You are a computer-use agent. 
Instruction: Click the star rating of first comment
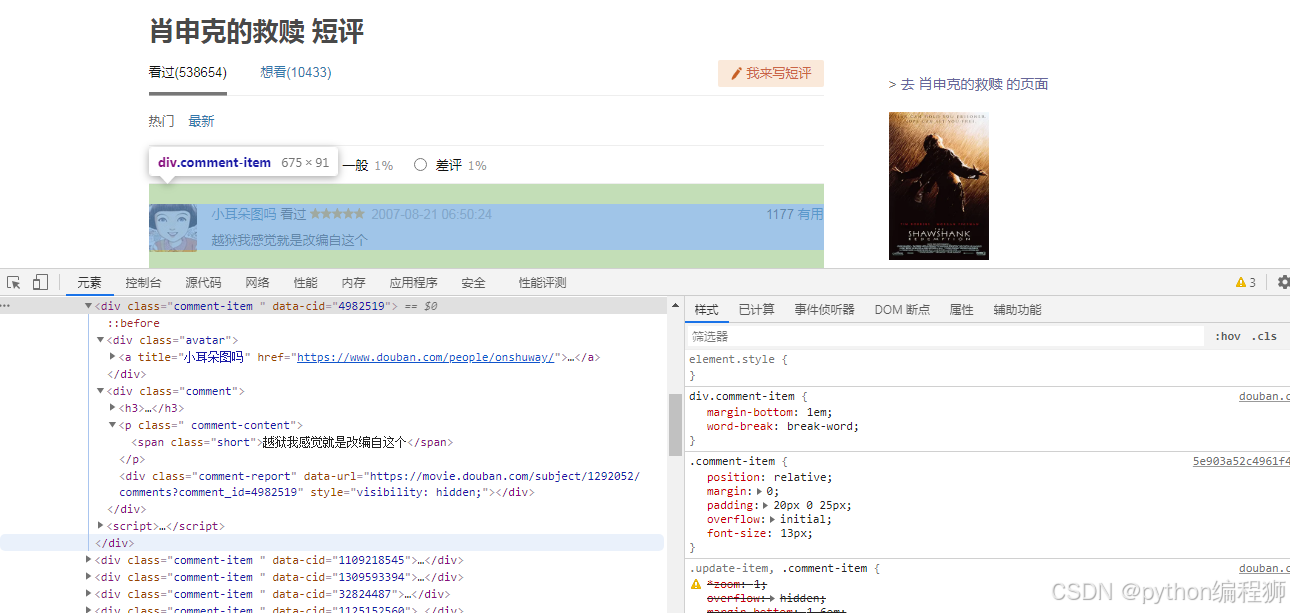[x=337, y=214]
